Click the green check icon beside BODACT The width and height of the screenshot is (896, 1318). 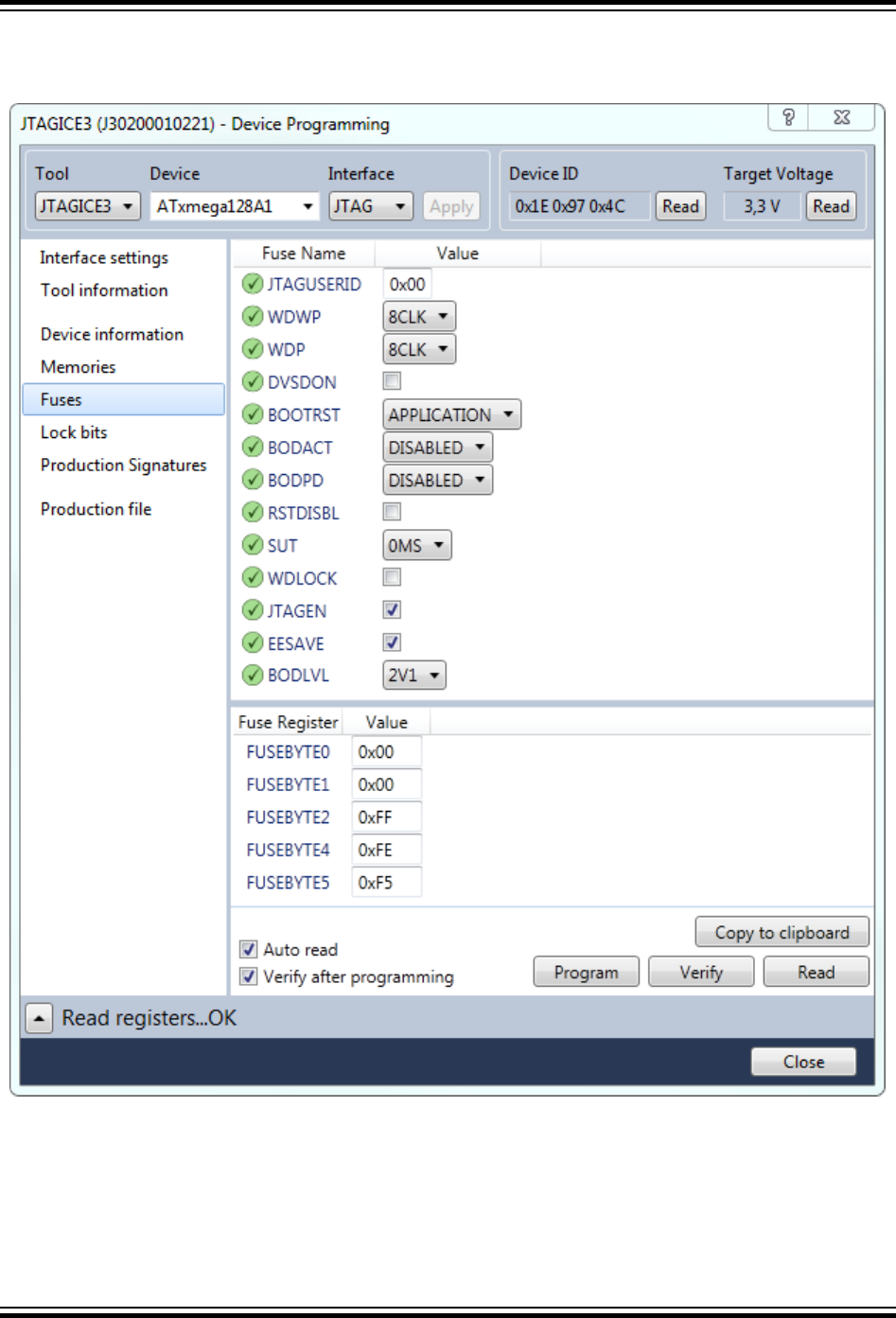pos(253,447)
